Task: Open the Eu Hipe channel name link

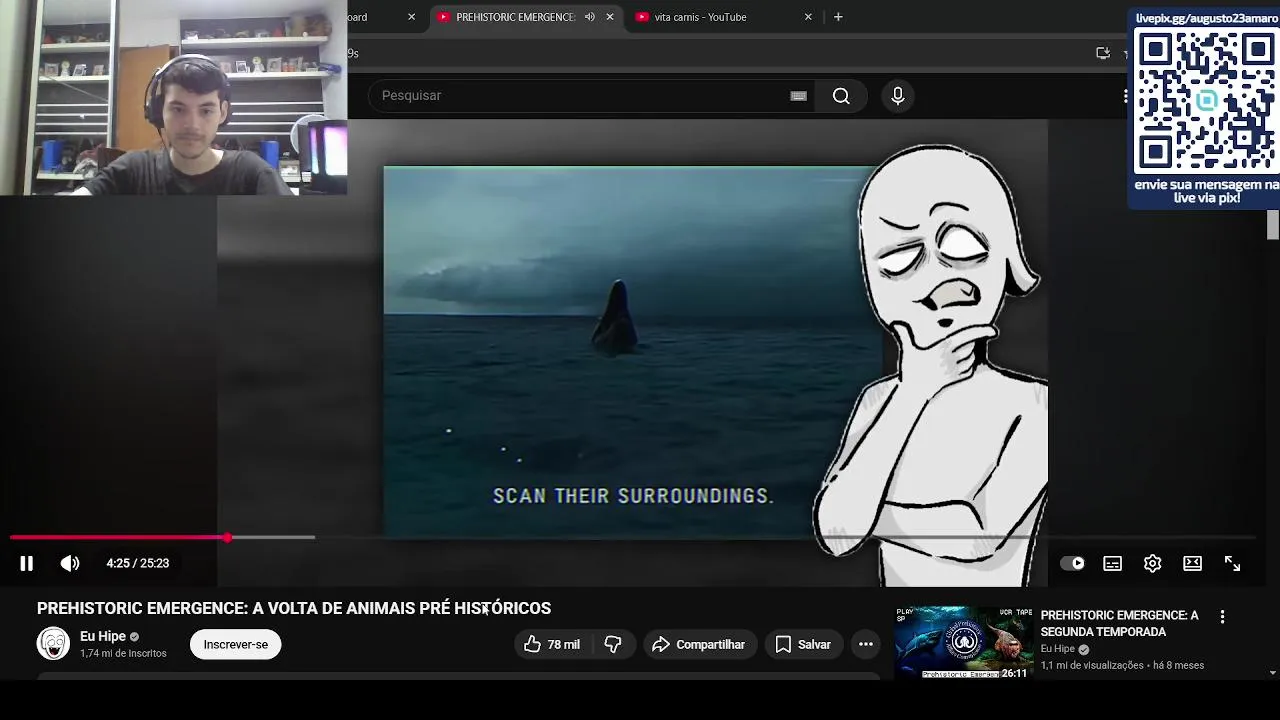Action: point(103,637)
